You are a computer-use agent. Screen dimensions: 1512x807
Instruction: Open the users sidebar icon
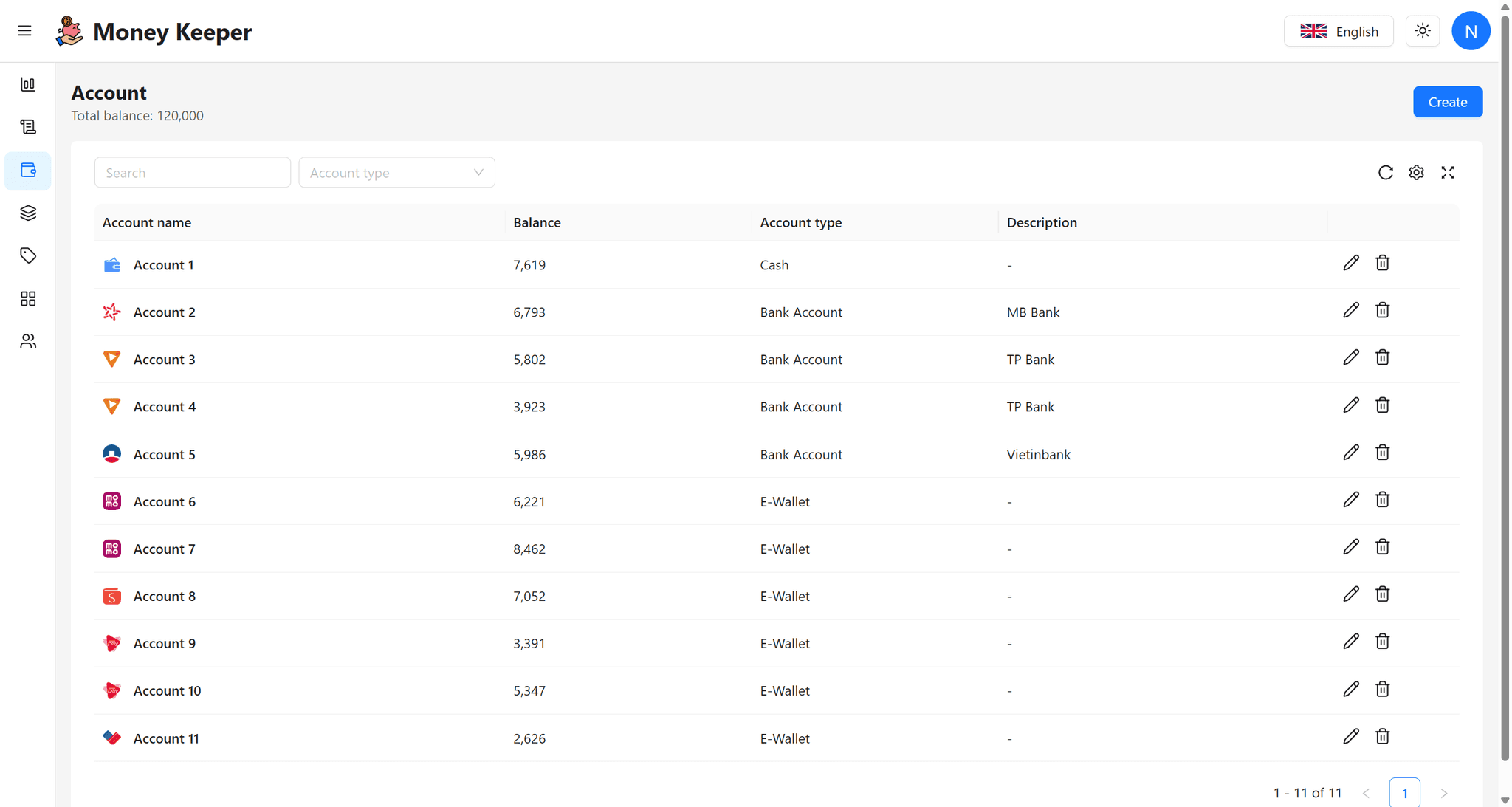(x=28, y=341)
